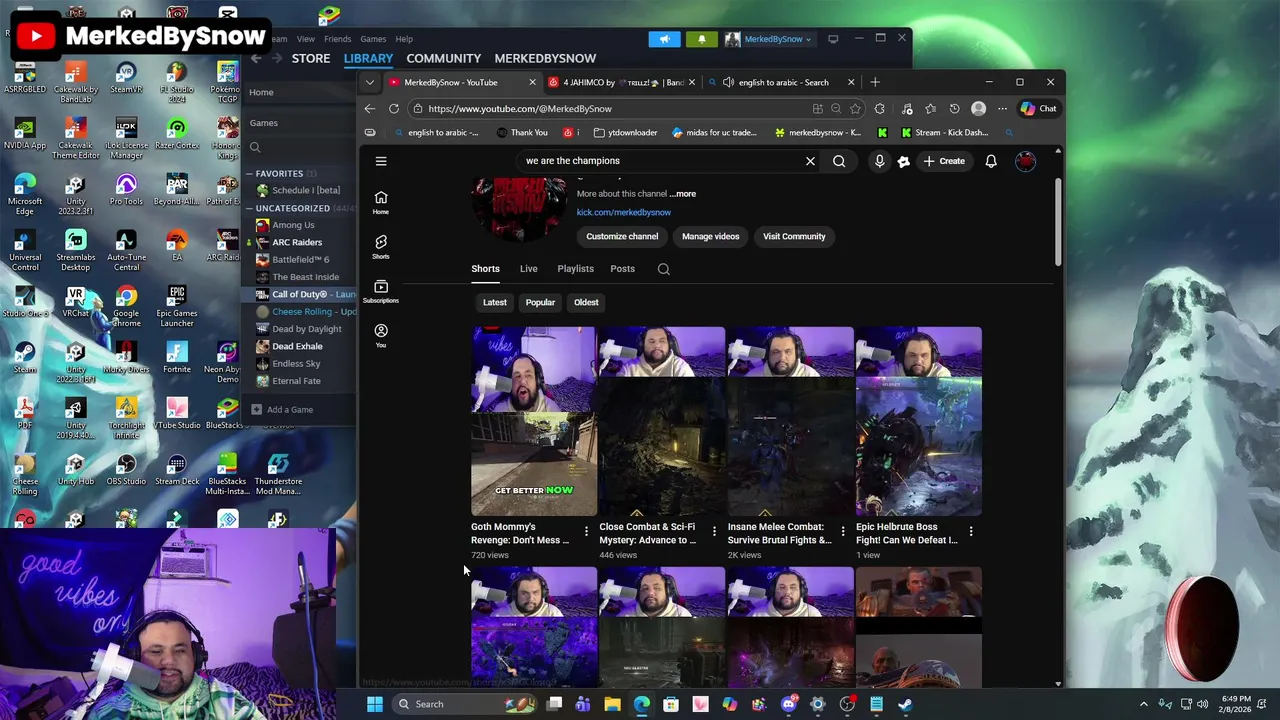Go back in the Edge browser
Screen dimensions: 1280x720
click(x=370, y=109)
